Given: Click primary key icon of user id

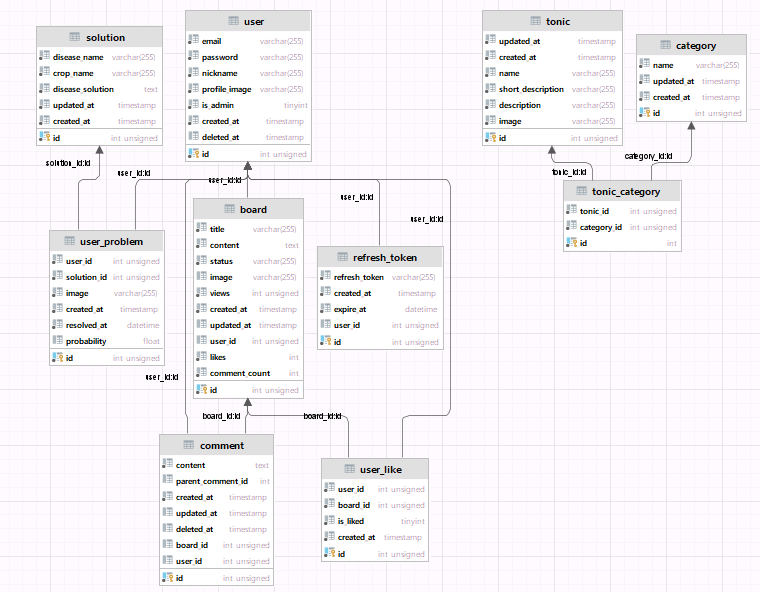Looking at the screenshot, I should (193, 153).
